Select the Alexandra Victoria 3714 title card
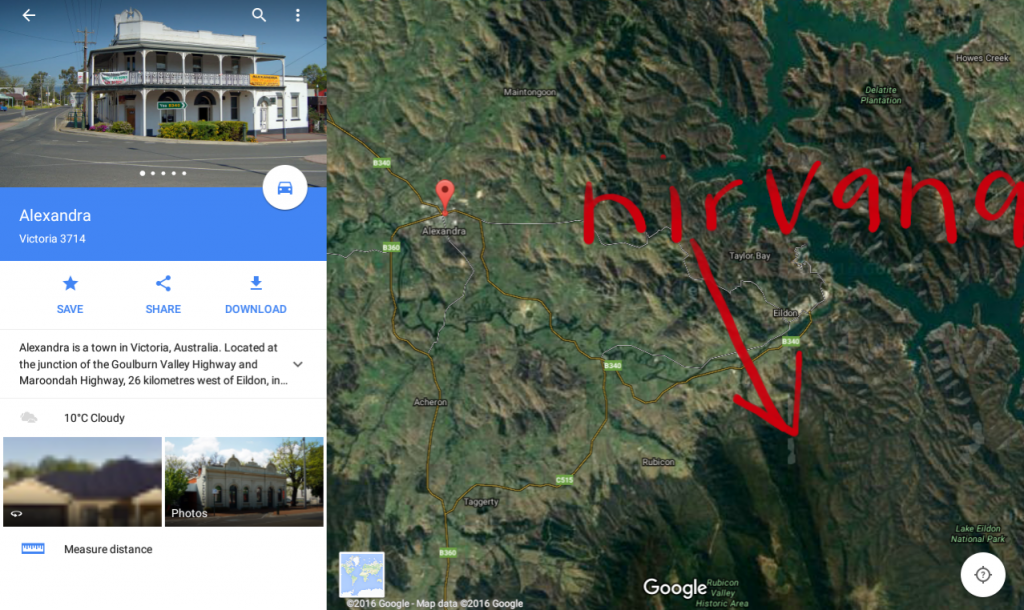This screenshot has width=1024, height=610. click(163, 224)
